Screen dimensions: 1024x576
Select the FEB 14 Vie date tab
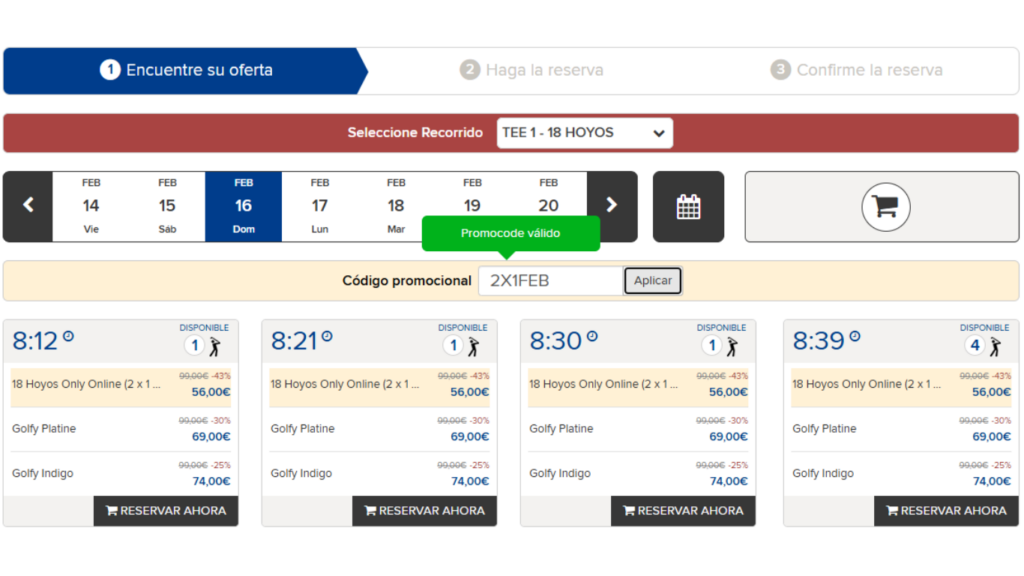(91, 206)
